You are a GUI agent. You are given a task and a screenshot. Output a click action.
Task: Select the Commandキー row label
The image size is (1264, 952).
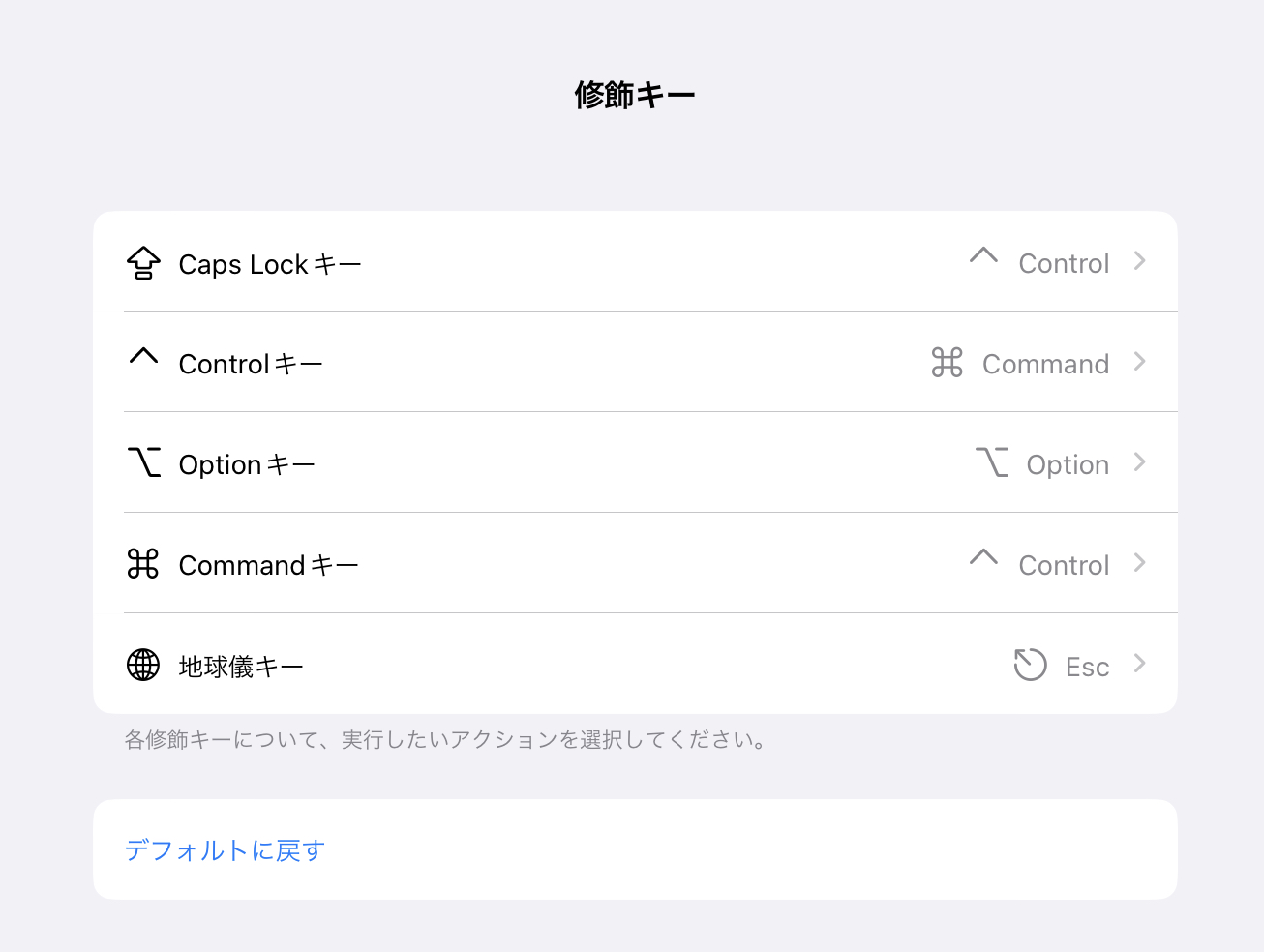pos(269,565)
